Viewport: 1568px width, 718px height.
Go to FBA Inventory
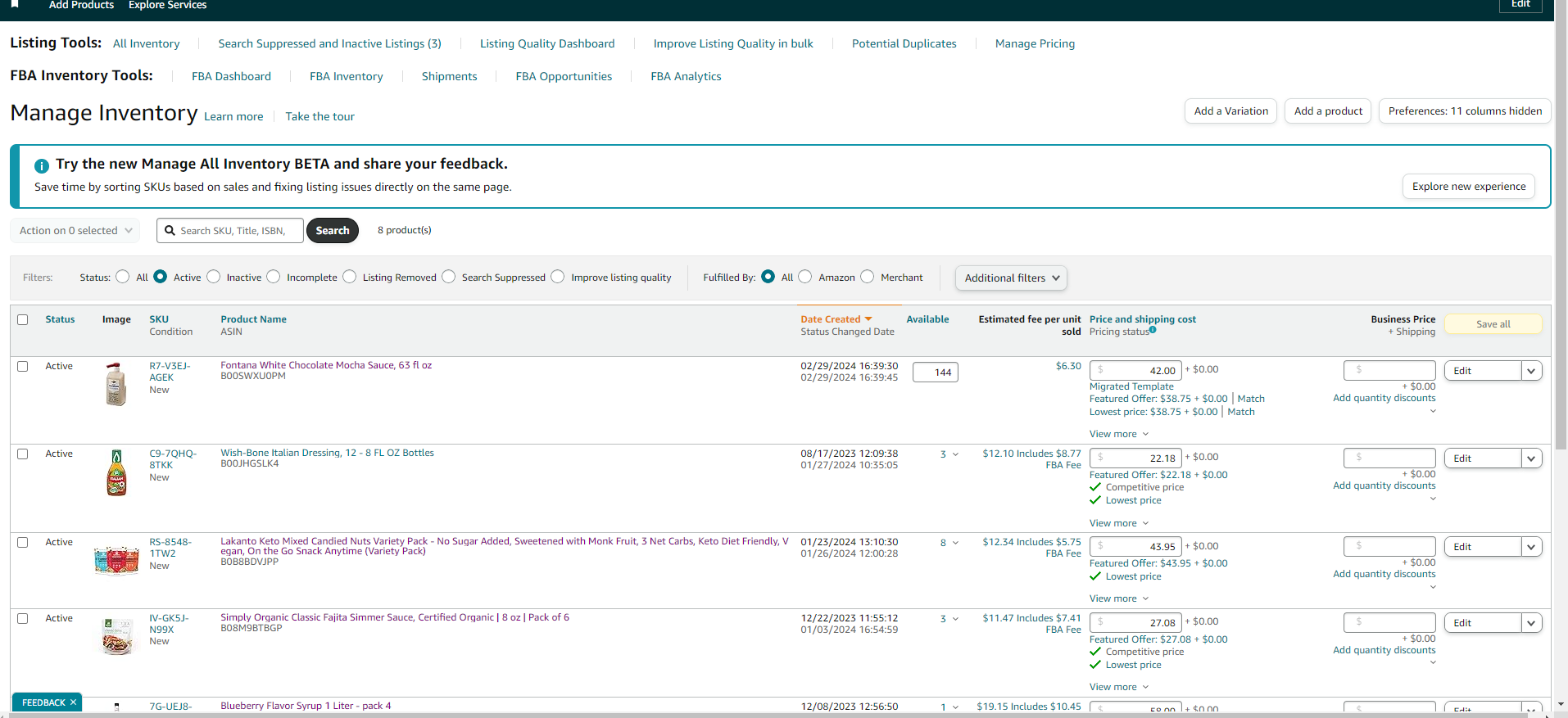click(347, 77)
